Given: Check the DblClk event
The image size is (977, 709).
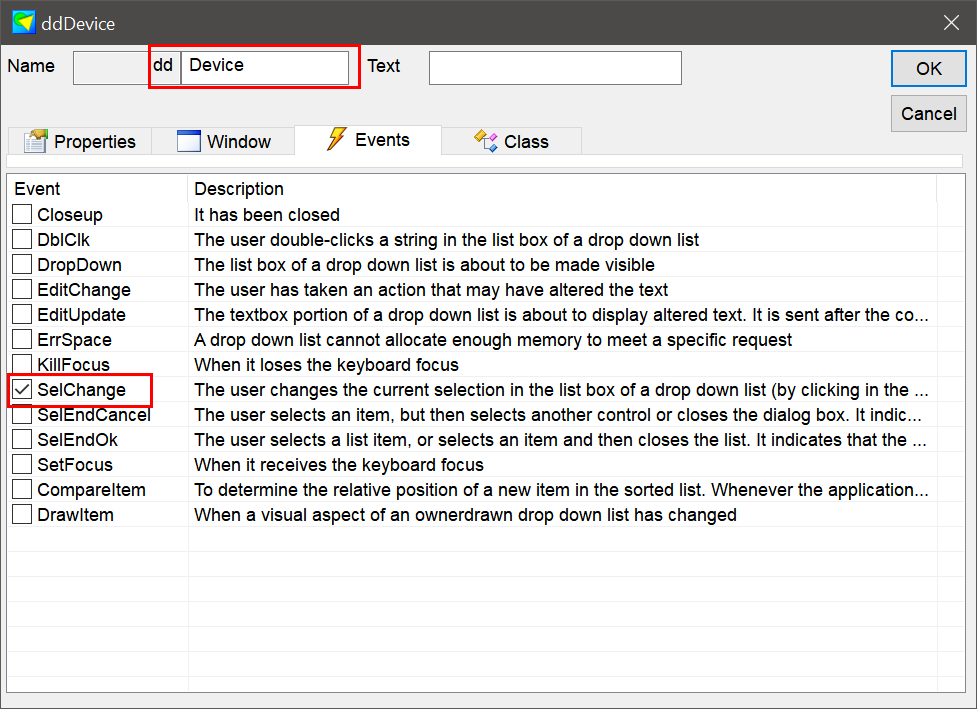Looking at the screenshot, I should pyautogui.click(x=22, y=239).
